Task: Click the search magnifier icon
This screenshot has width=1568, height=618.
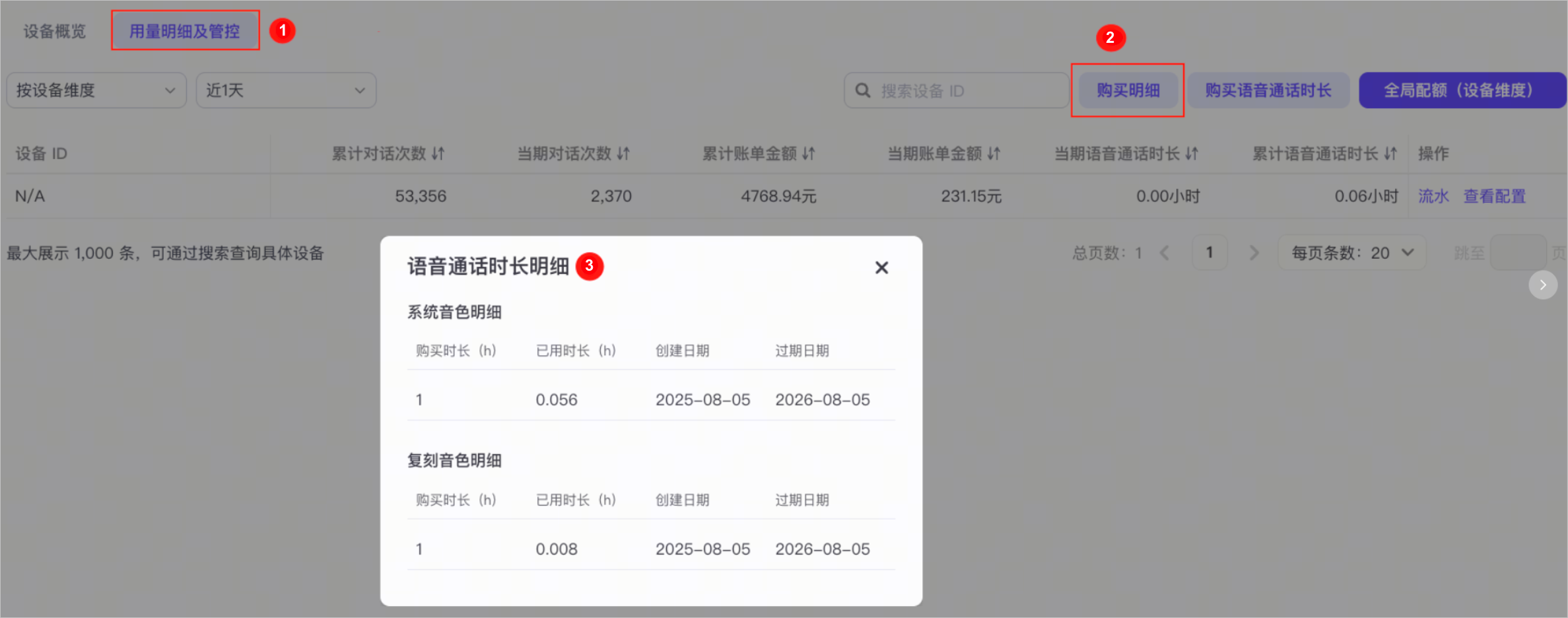Action: [863, 90]
